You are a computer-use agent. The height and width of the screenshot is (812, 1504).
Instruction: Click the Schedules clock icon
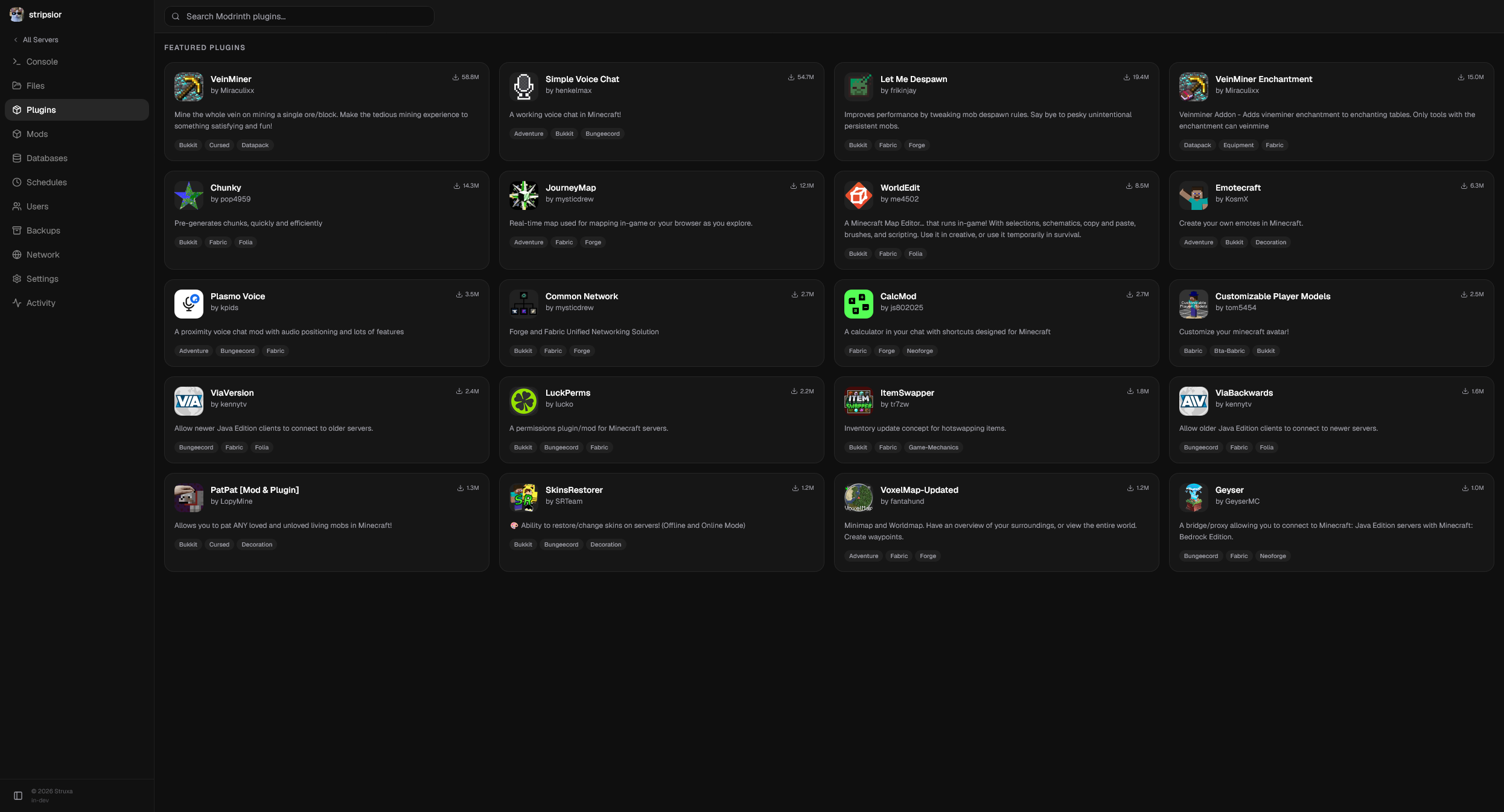coord(17,182)
